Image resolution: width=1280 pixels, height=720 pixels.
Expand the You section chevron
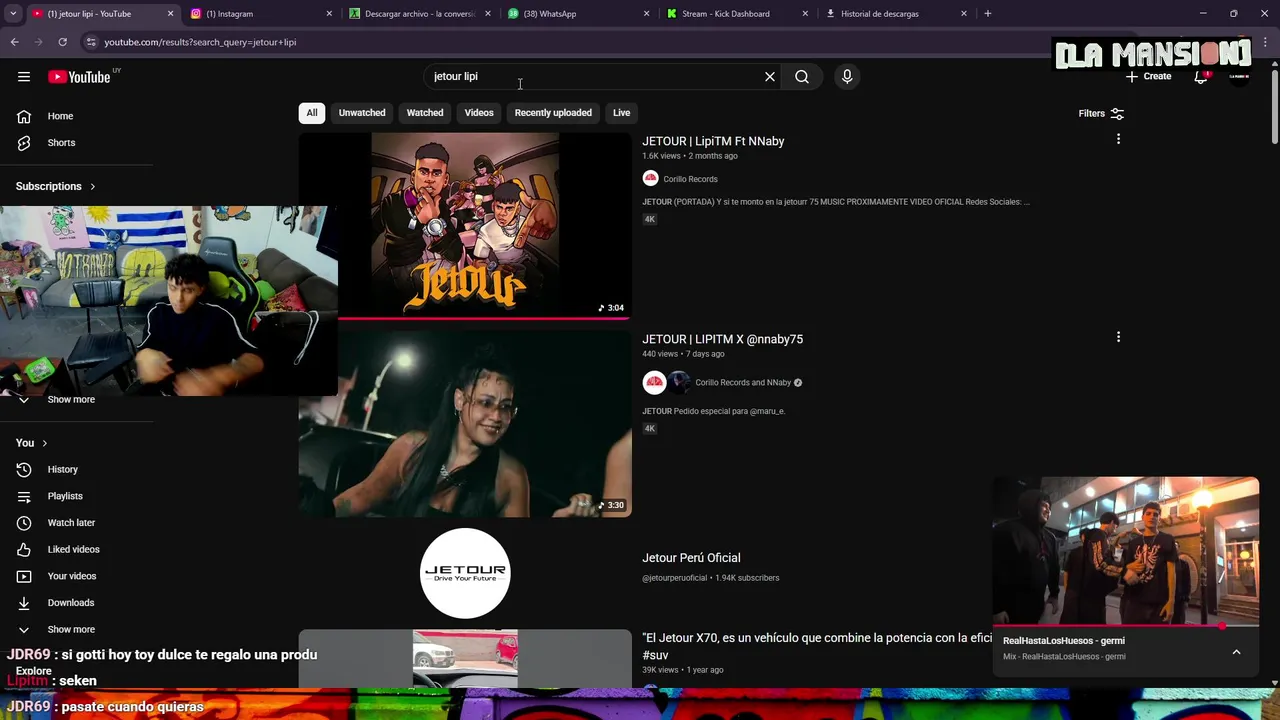44,443
